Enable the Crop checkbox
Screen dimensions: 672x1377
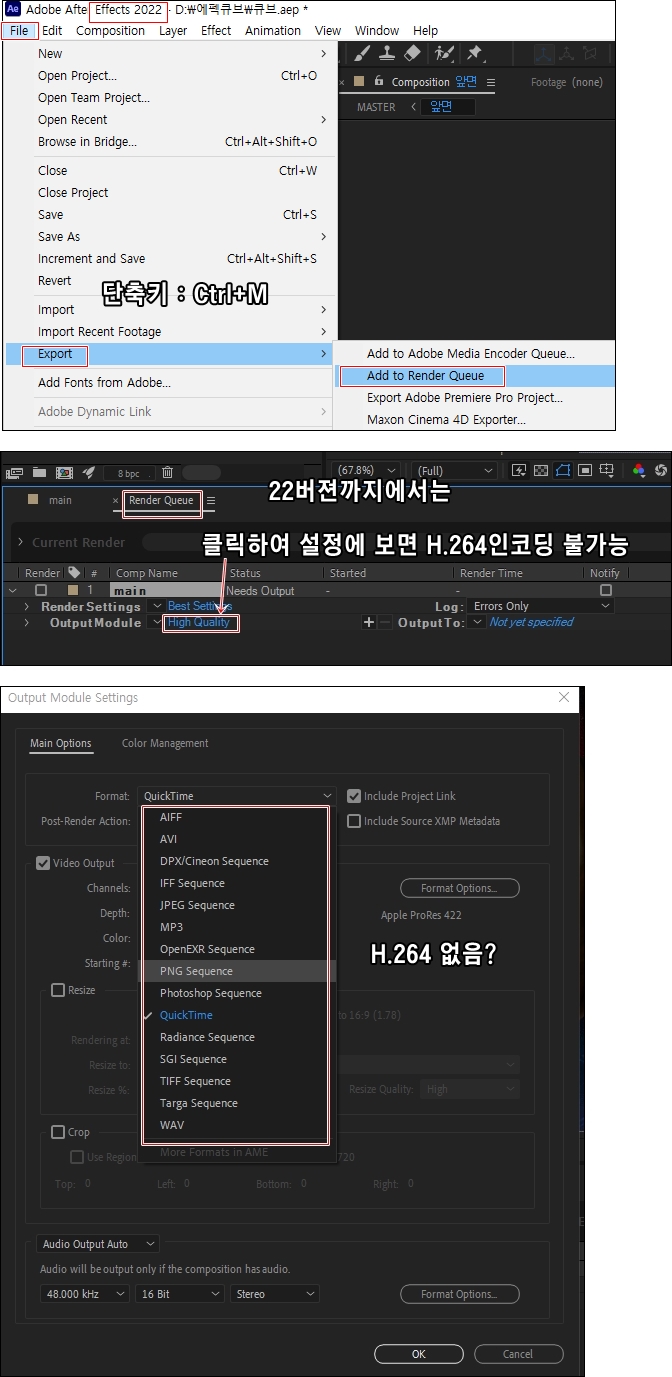(x=58, y=1132)
